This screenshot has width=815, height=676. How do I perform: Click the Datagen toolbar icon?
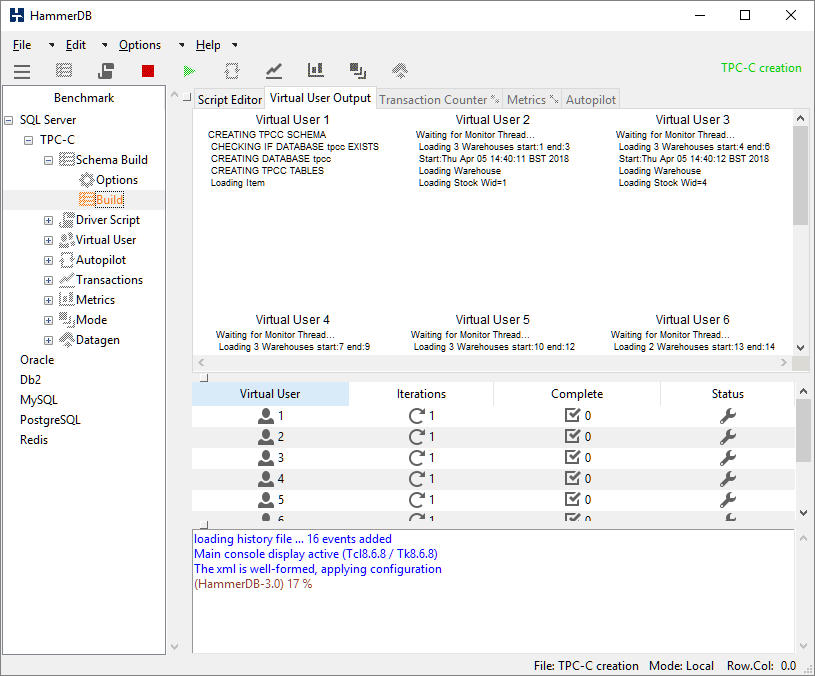click(400, 71)
